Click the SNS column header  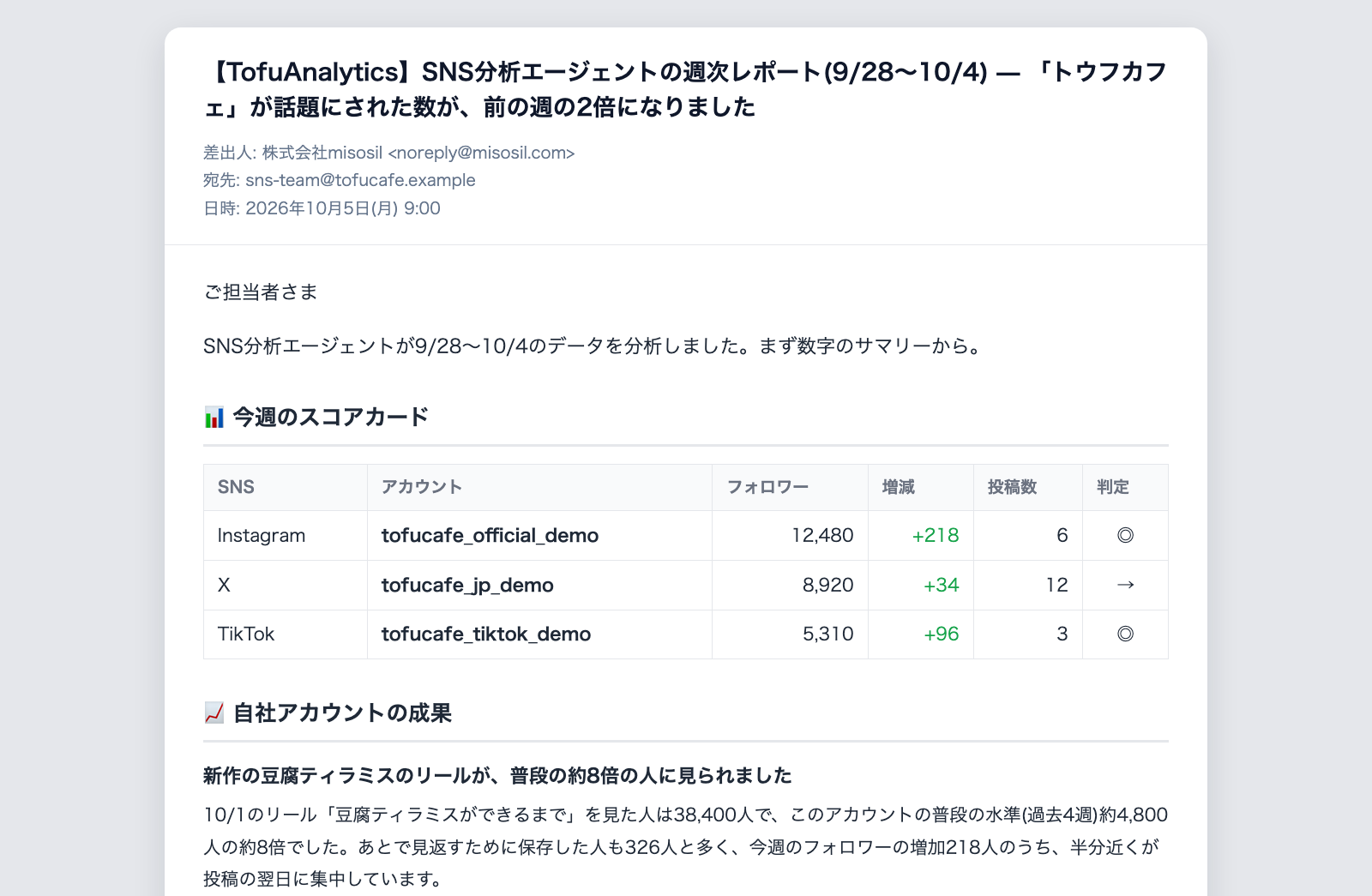(236, 487)
